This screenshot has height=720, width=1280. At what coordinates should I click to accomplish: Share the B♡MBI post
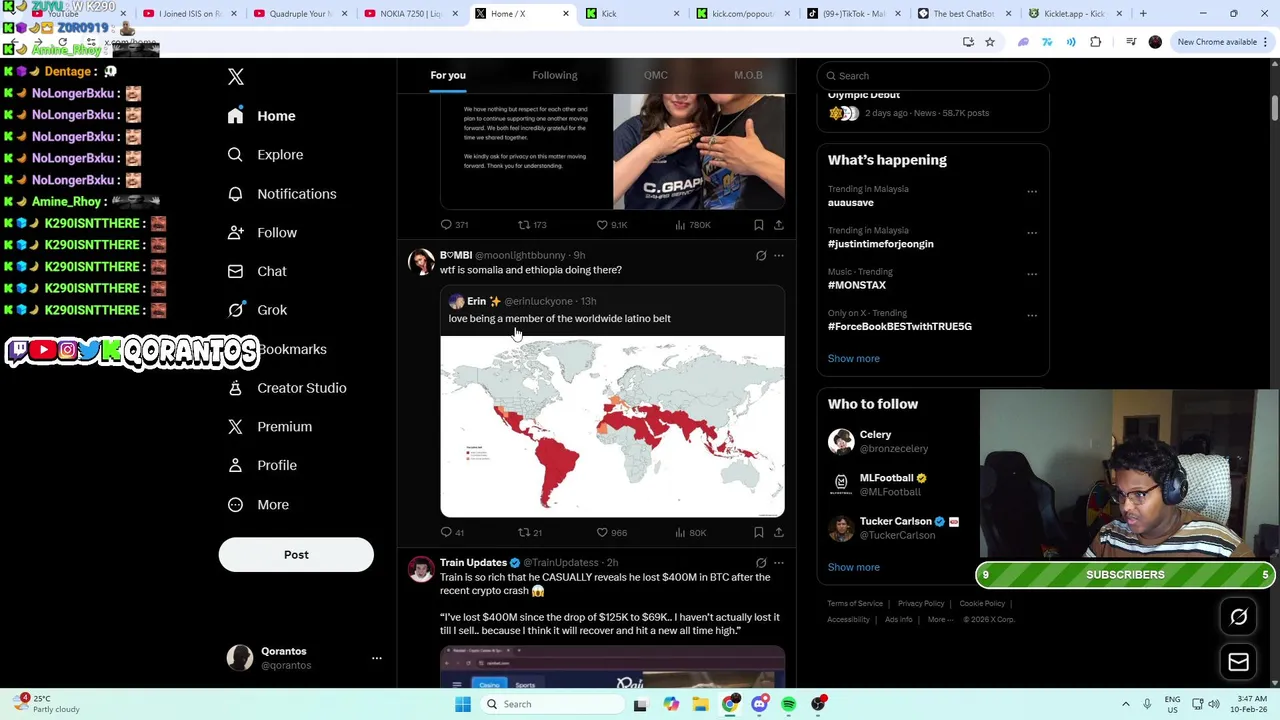pos(779,533)
